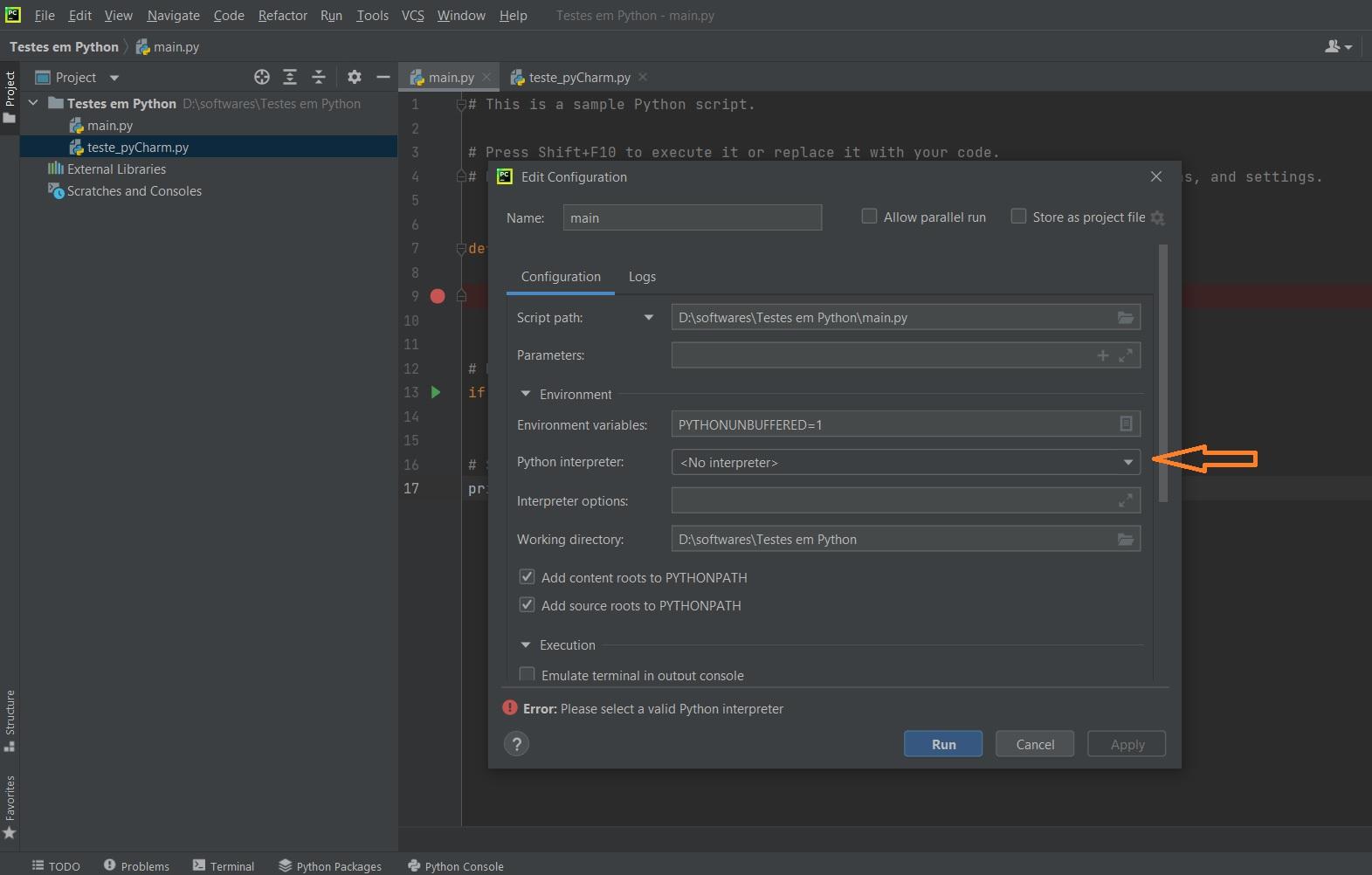1372x875 pixels.
Task: Click the breakpoint on line 9
Action: tap(438, 297)
